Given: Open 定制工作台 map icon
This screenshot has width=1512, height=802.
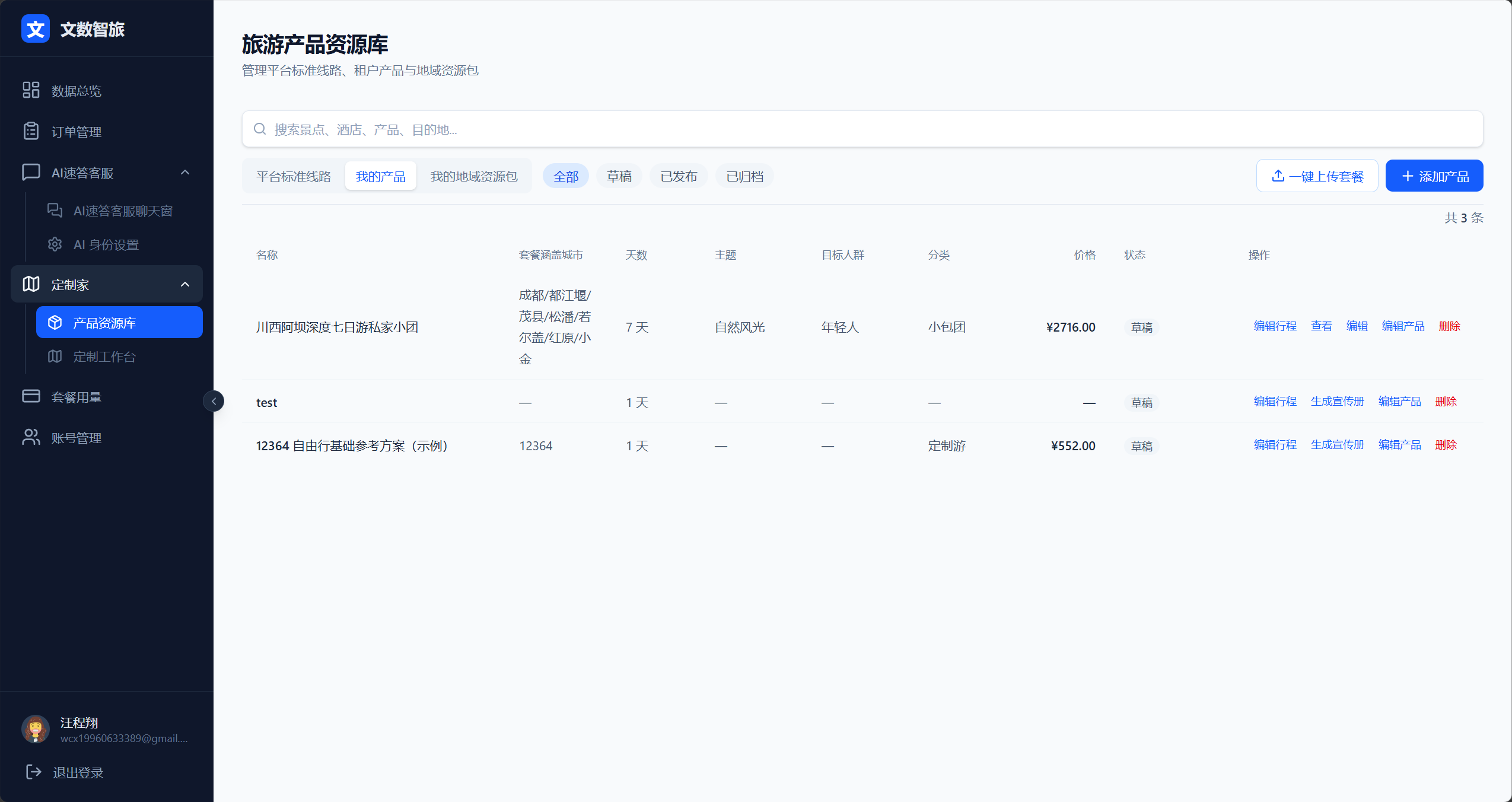Looking at the screenshot, I should (x=55, y=357).
